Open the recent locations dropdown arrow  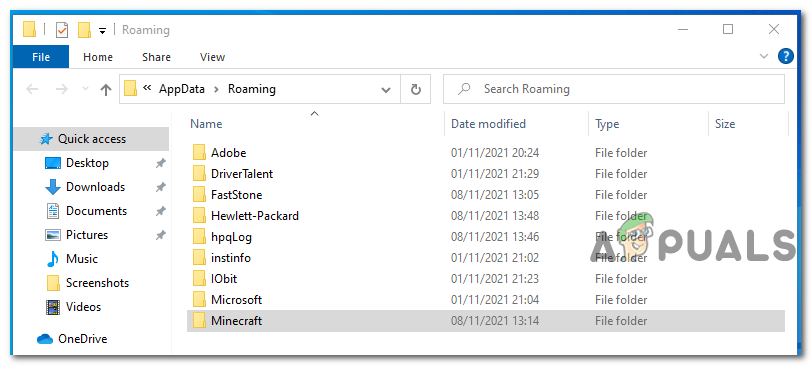85,90
